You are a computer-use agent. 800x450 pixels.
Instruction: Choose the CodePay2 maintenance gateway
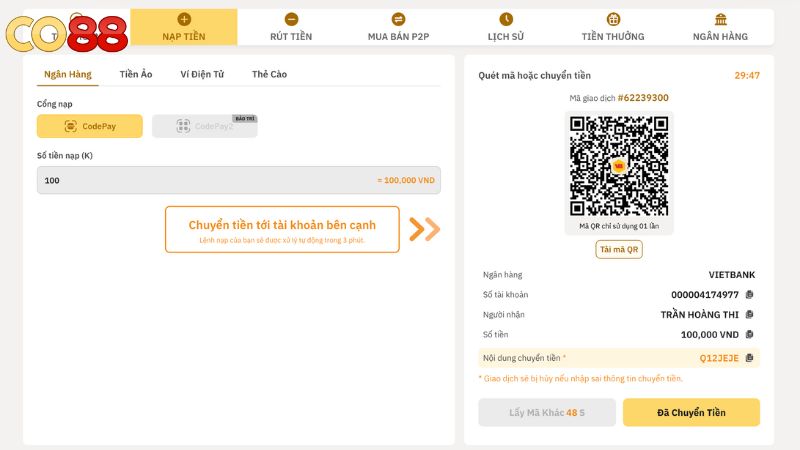click(205, 126)
